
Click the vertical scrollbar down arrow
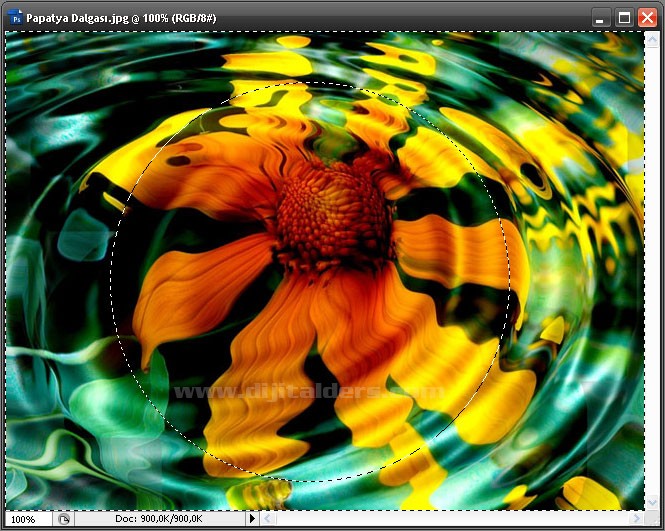[x=652, y=503]
